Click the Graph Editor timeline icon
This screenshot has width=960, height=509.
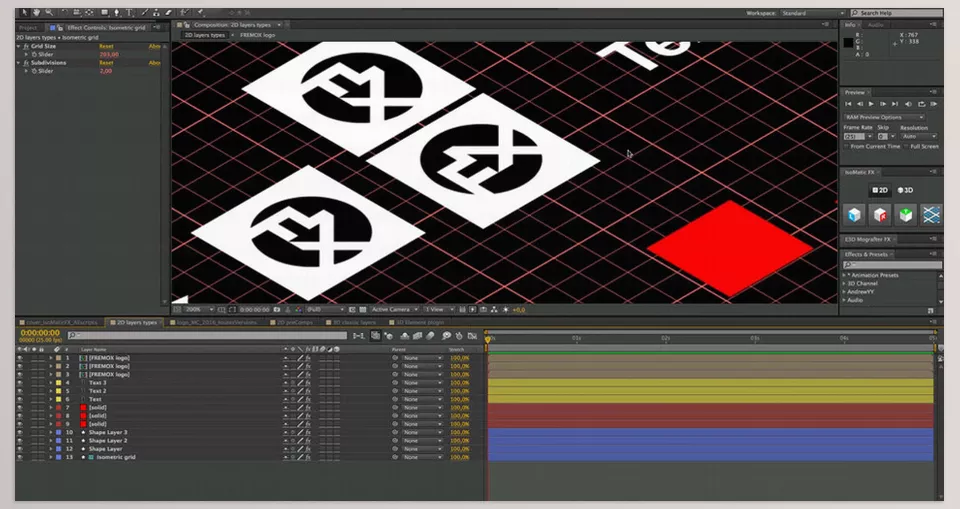point(472,336)
